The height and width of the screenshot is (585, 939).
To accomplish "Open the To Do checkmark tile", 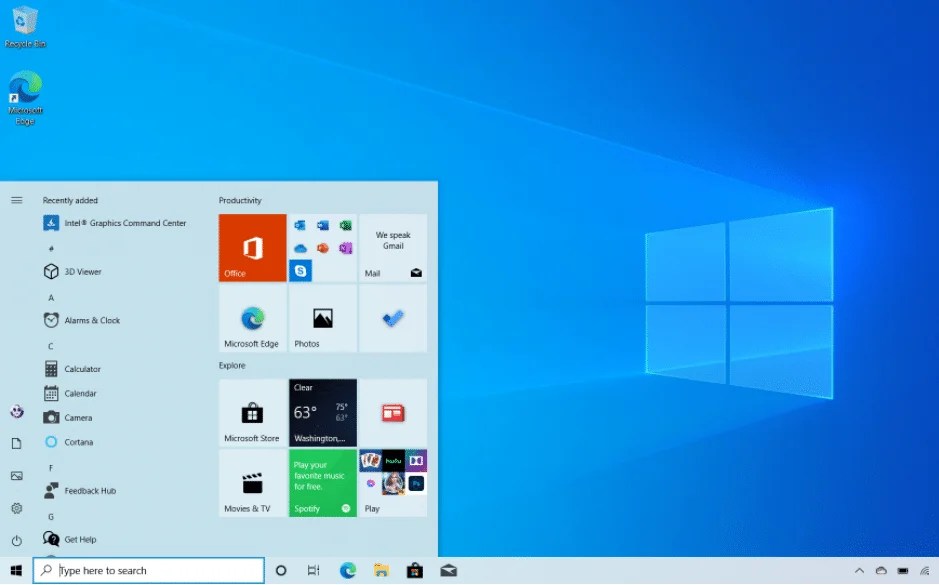I will pos(393,318).
